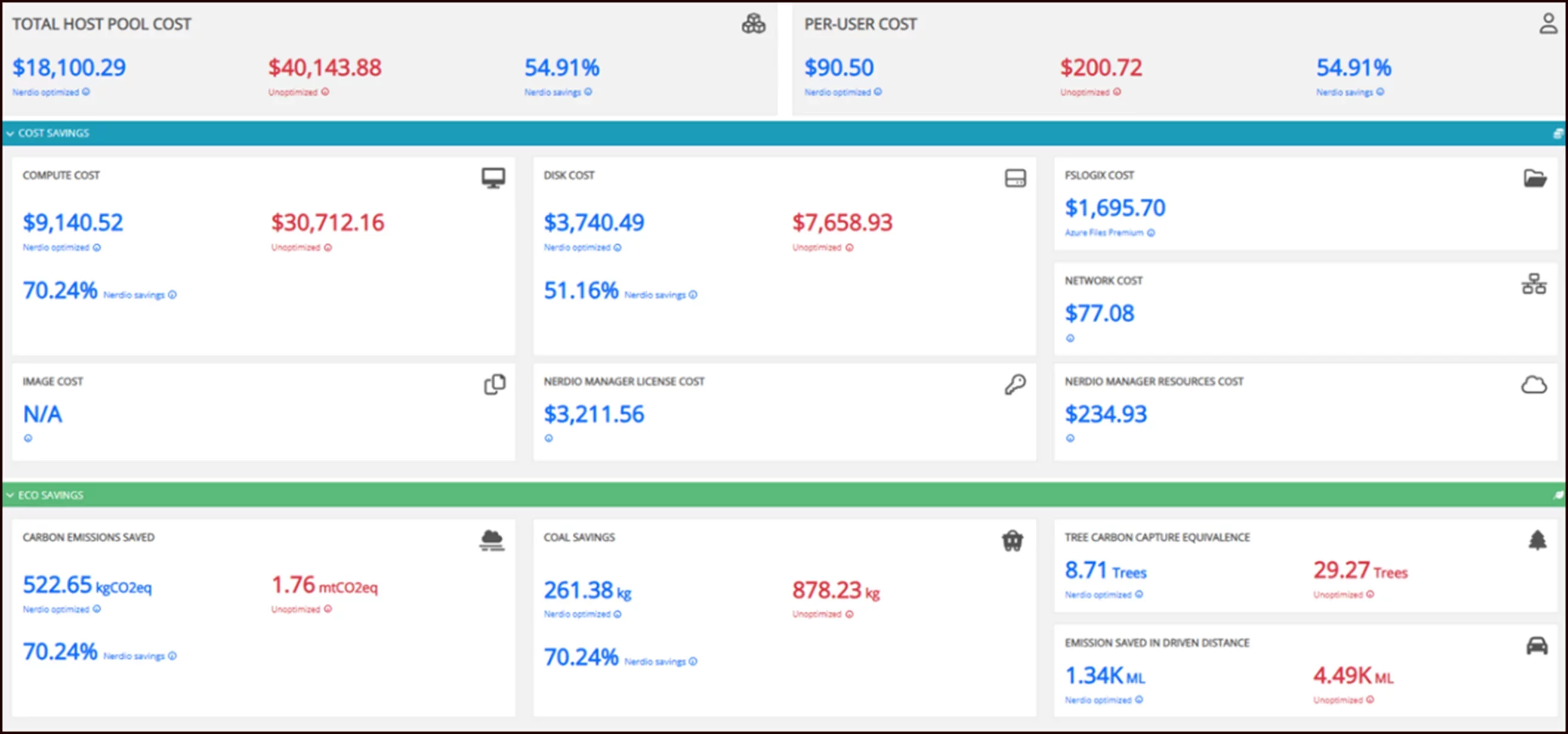Click the driven distance car icon

click(1536, 646)
